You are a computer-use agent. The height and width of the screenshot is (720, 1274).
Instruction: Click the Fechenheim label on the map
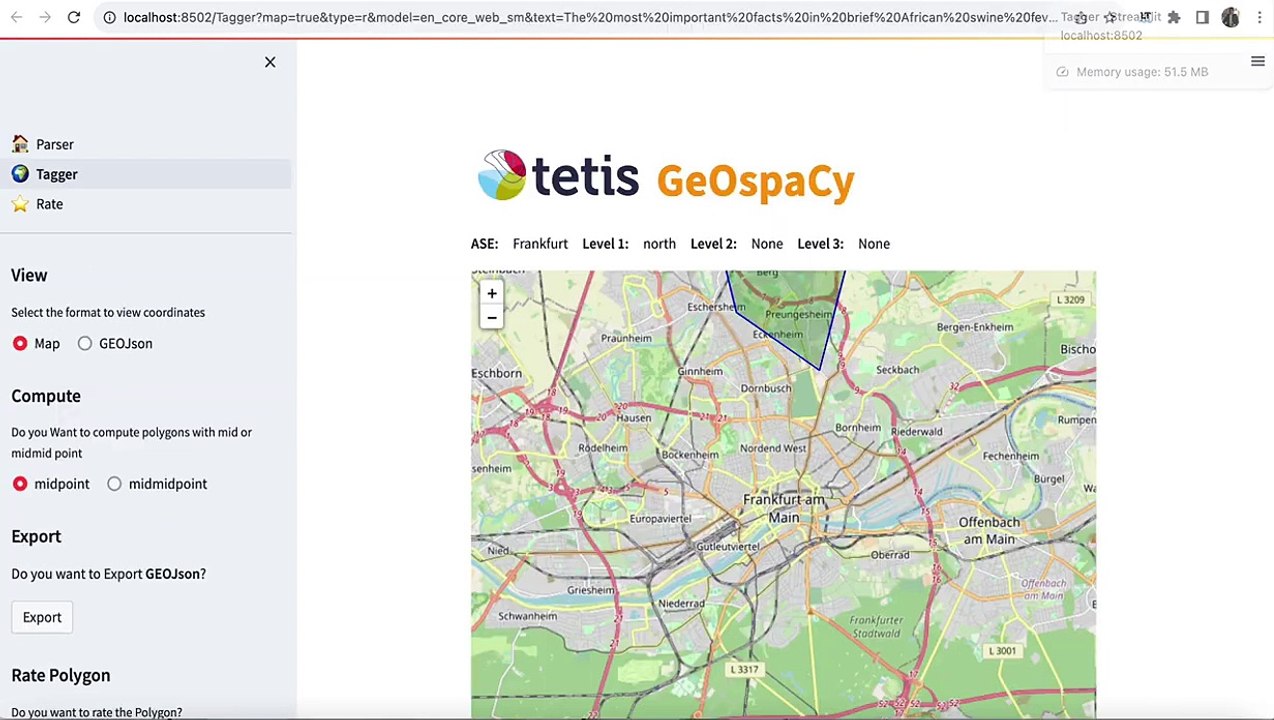click(1011, 456)
